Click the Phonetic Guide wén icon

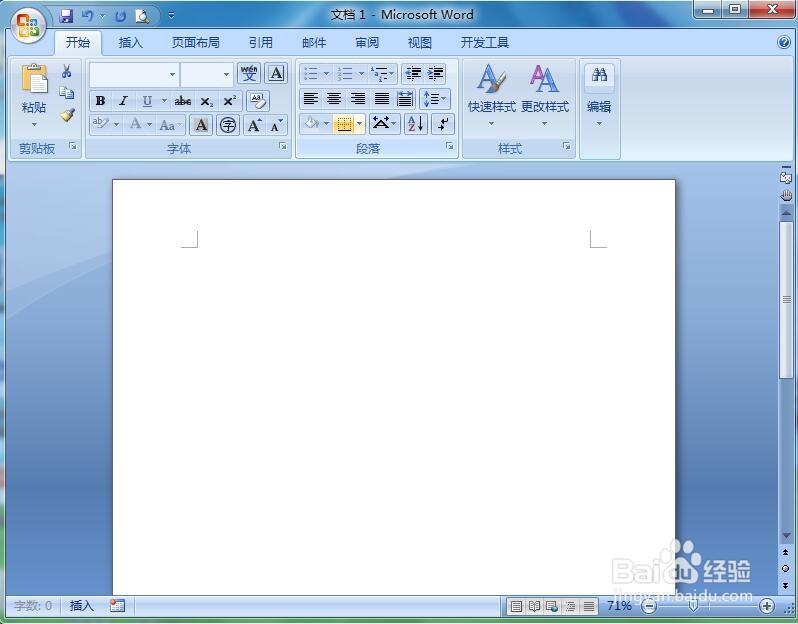(249, 74)
